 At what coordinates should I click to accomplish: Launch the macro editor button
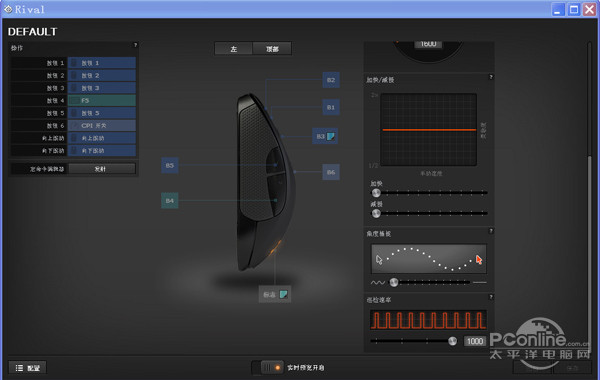[102, 169]
